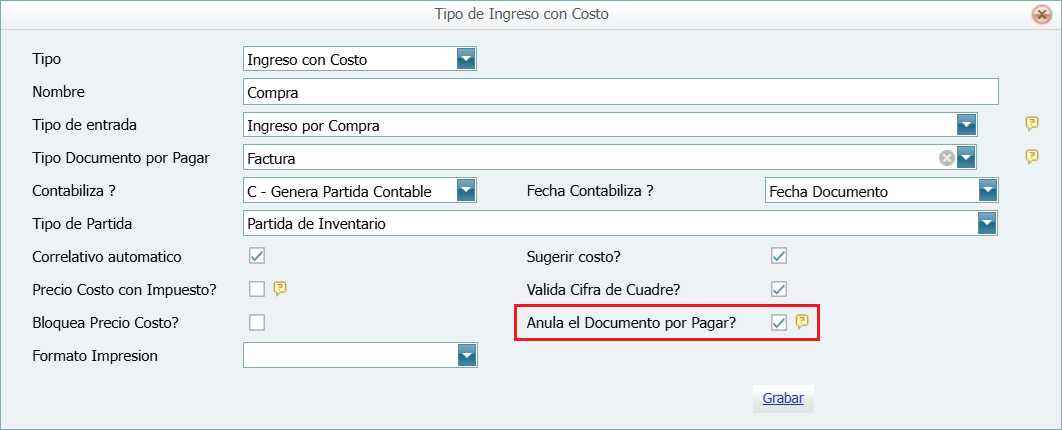Show help for Precio Costo con Impuesto

280,289
